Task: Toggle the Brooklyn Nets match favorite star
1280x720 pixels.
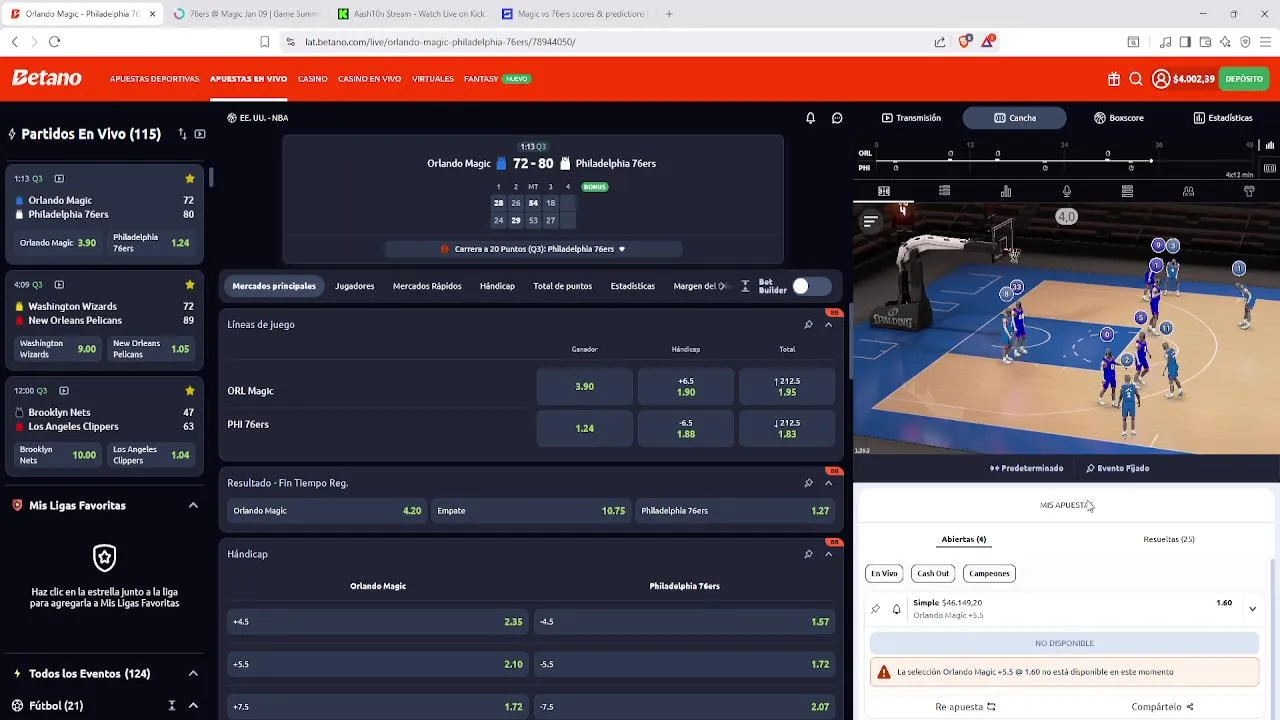Action: [x=190, y=391]
